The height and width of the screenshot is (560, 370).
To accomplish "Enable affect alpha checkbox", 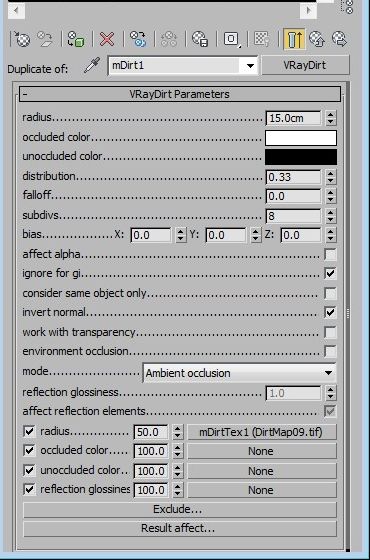I will pos(330,255).
